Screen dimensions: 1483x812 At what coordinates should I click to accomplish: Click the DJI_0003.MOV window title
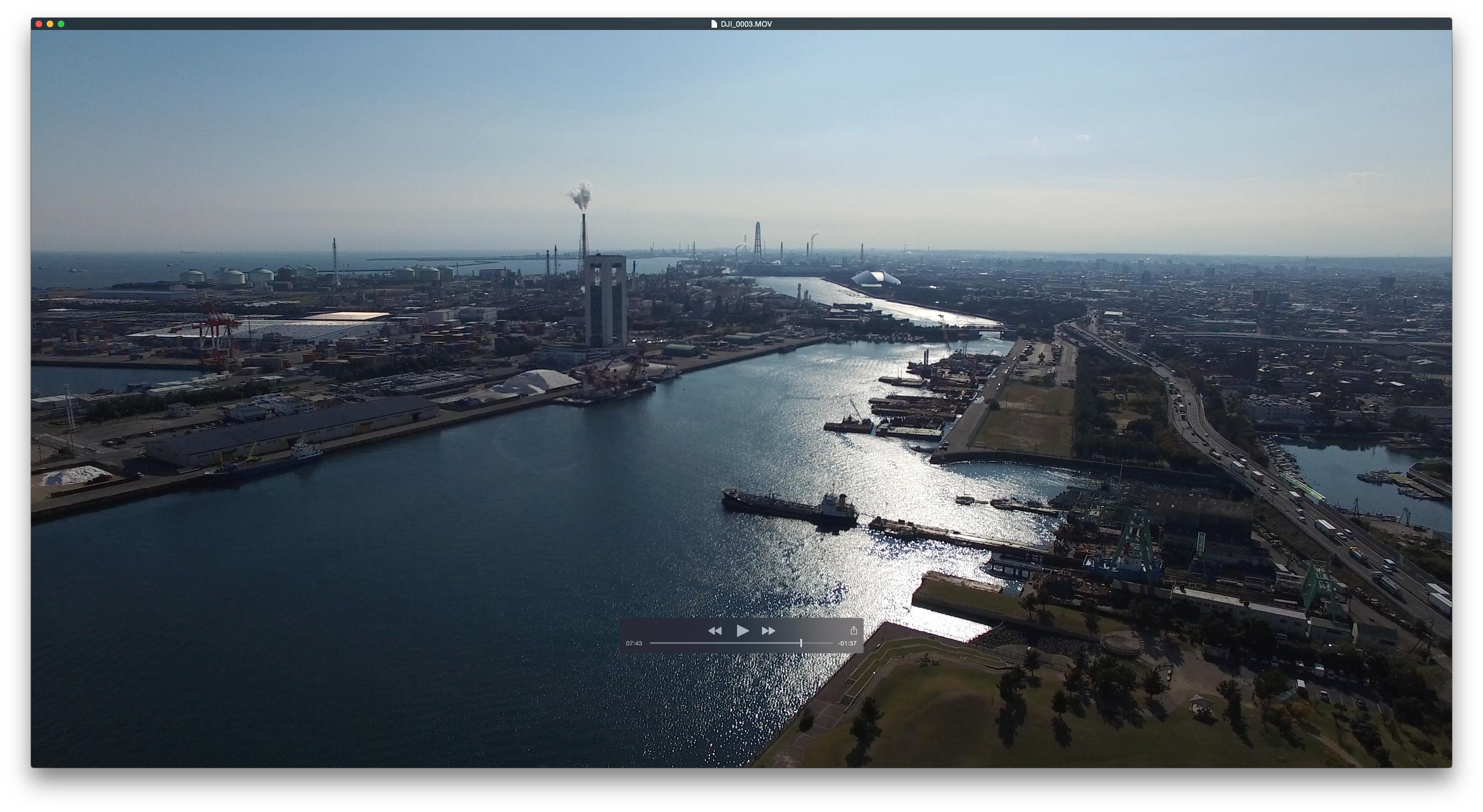click(x=746, y=24)
